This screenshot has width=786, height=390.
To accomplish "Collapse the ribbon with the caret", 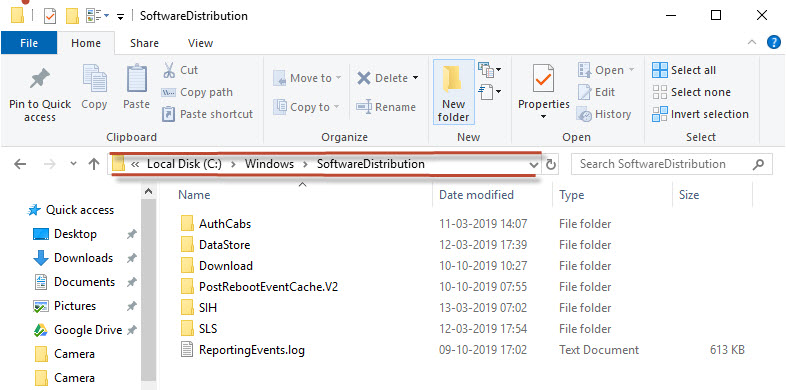I will 752,43.
